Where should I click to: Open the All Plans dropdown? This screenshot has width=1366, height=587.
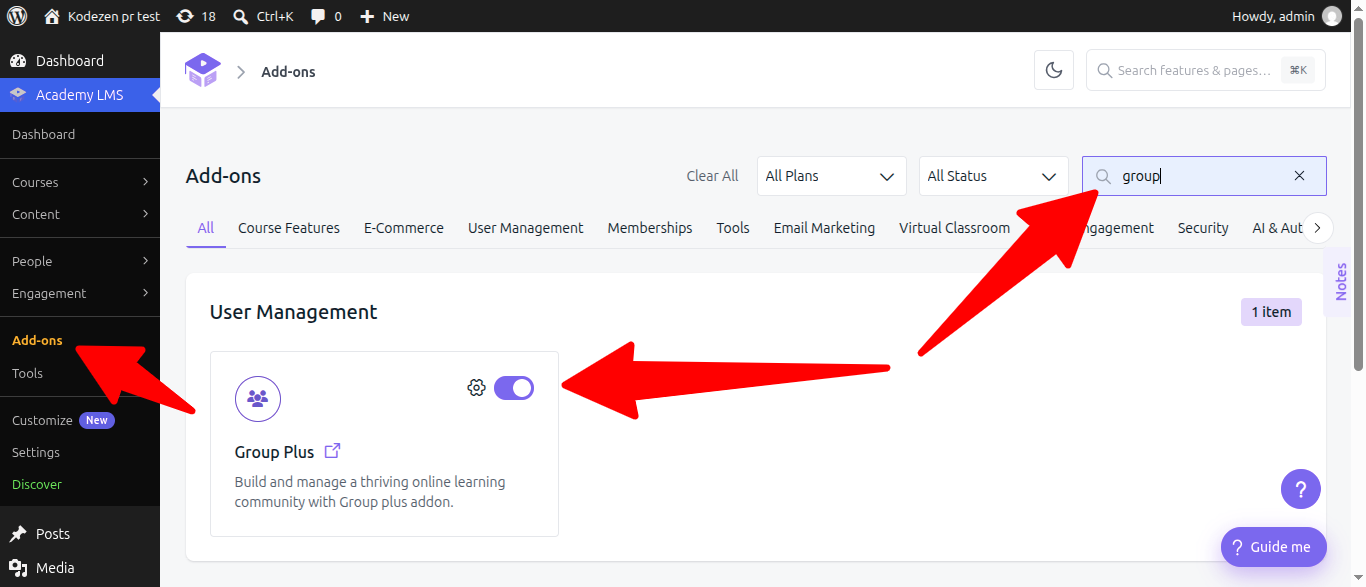(x=832, y=176)
